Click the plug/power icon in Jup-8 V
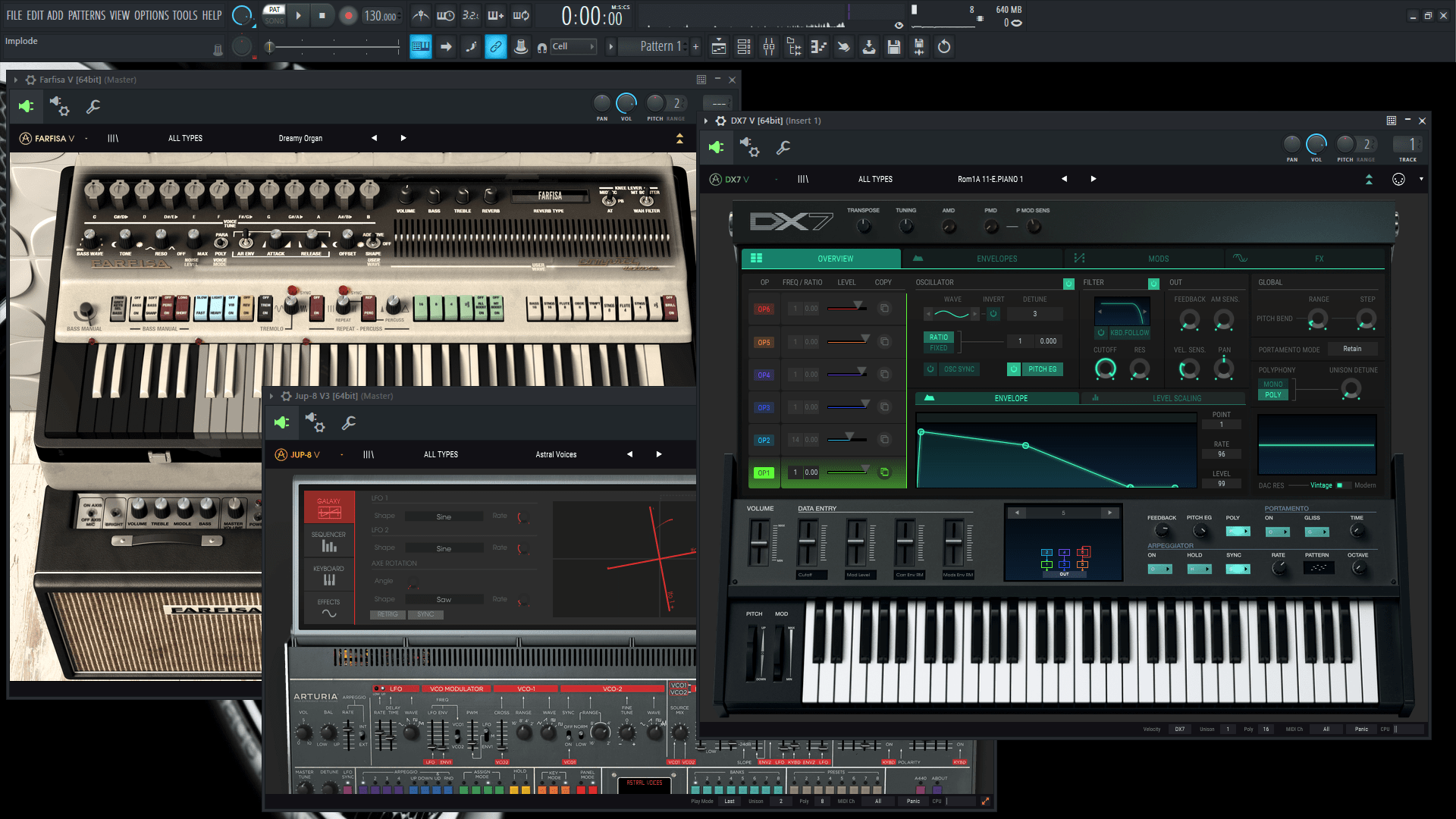The height and width of the screenshot is (819, 1456). pos(281,422)
